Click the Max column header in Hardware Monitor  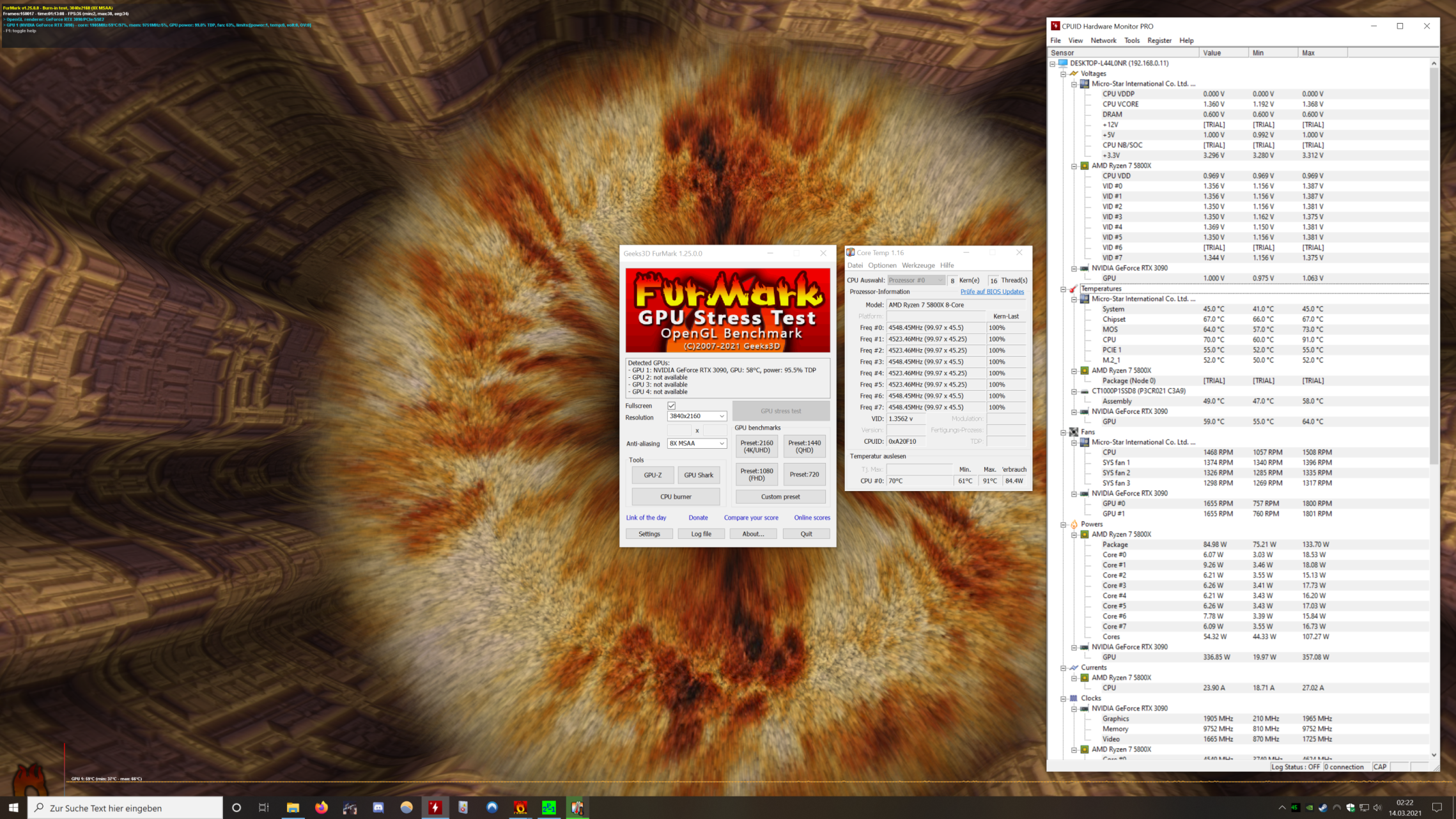click(x=1322, y=53)
